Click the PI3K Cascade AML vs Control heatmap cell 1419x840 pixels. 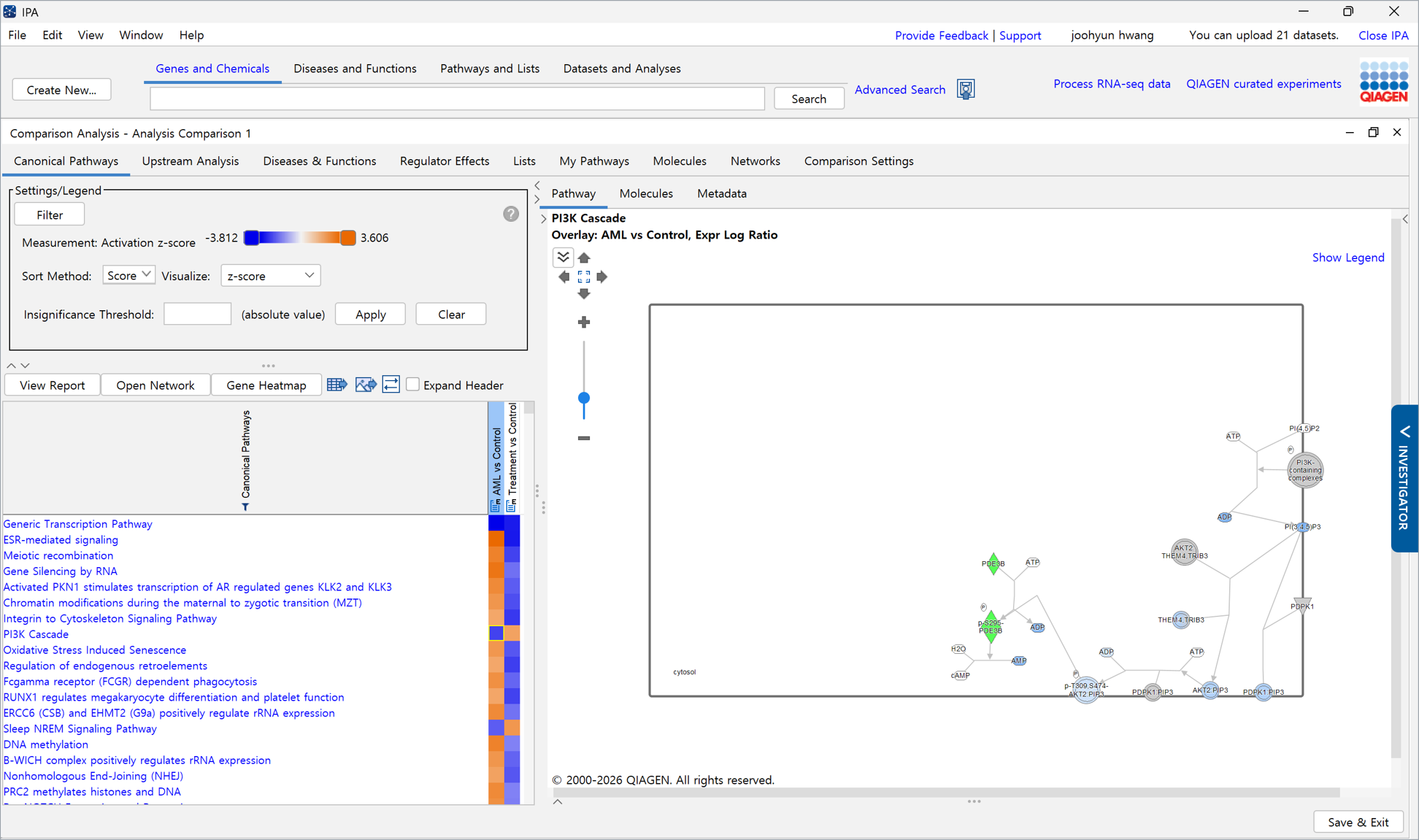pos(496,633)
